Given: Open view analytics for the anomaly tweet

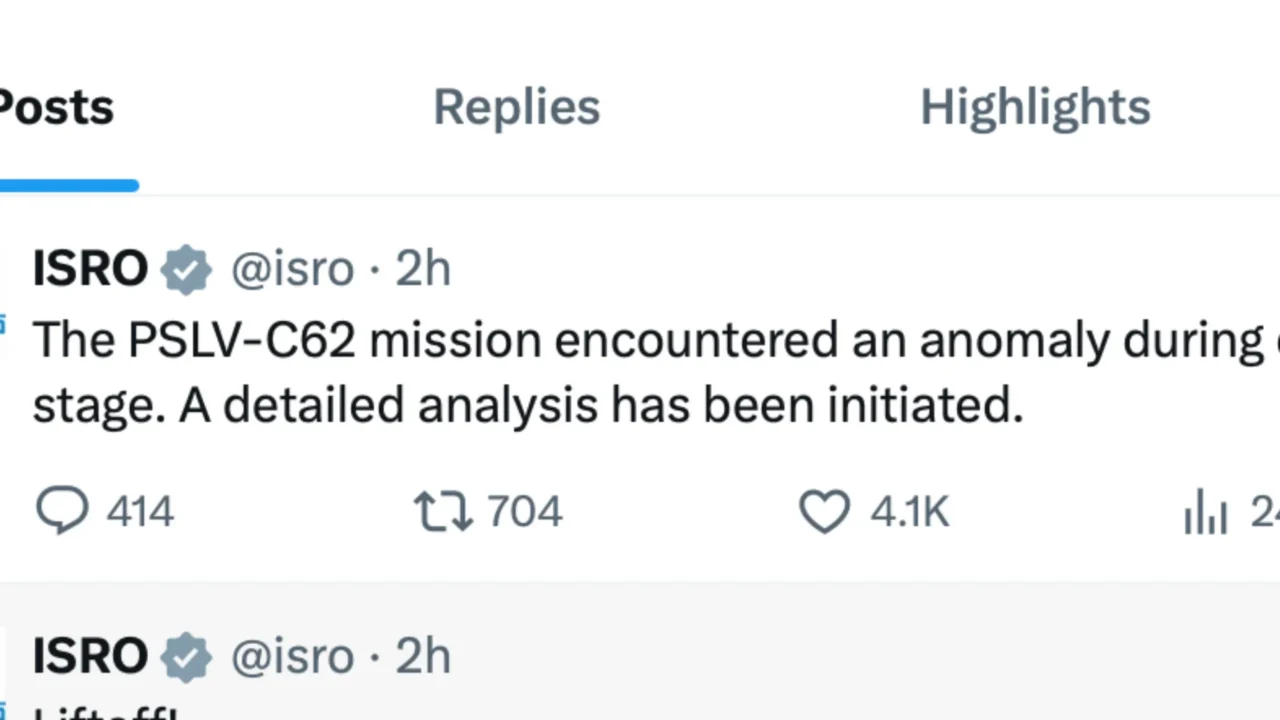Looking at the screenshot, I should [x=1205, y=511].
